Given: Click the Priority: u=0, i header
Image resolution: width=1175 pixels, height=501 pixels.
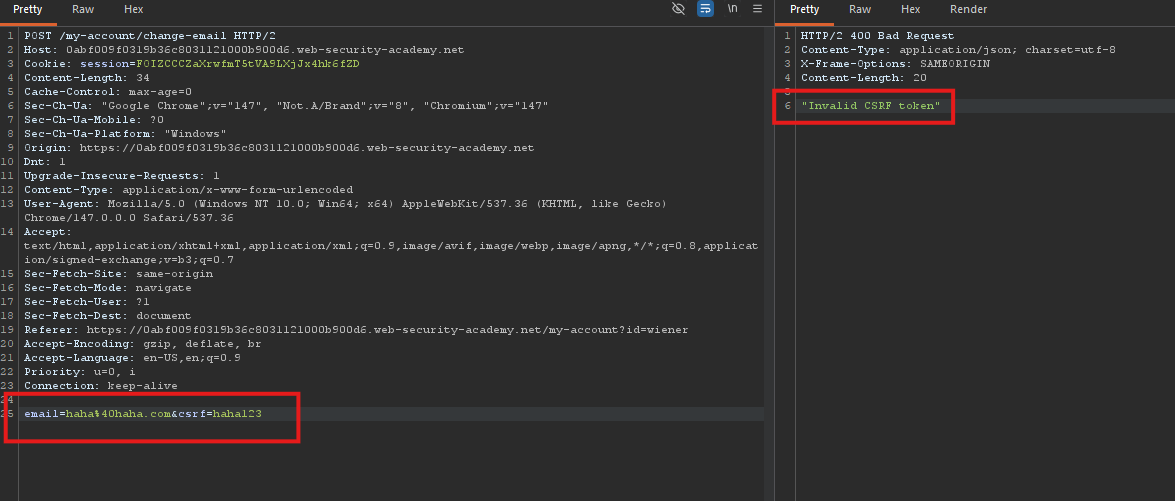Looking at the screenshot, I should click(x=79, y=371).
